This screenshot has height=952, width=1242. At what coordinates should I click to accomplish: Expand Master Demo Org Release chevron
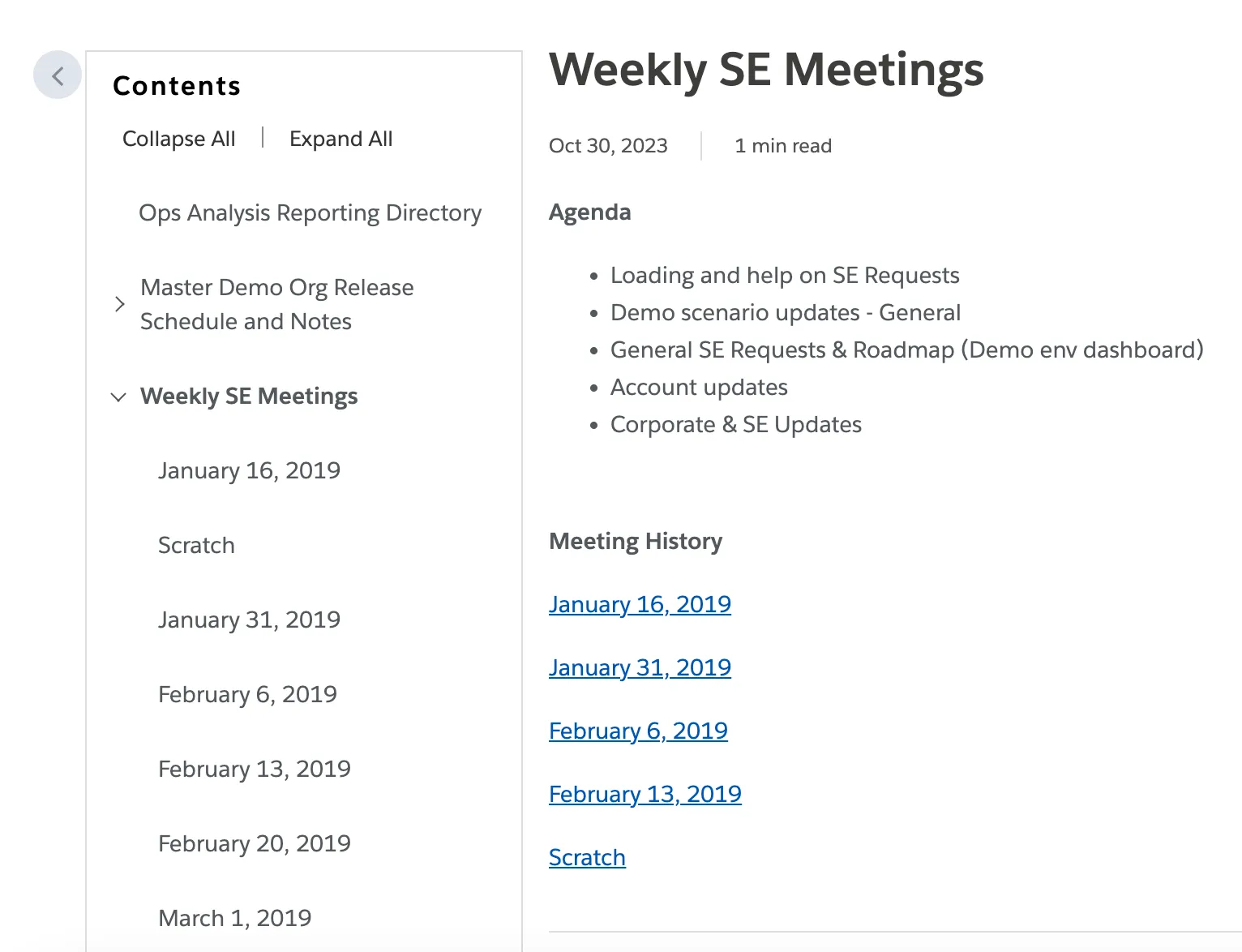point(119,304)
